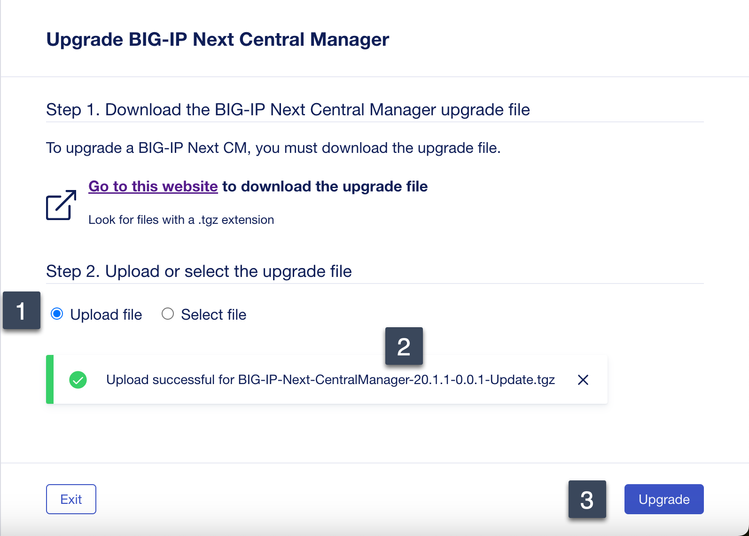This screenshot has height=536, width=749.
Task: Click the 'to download the upgrade file' text
Action: pyautogui.click(x=325, y=186)
